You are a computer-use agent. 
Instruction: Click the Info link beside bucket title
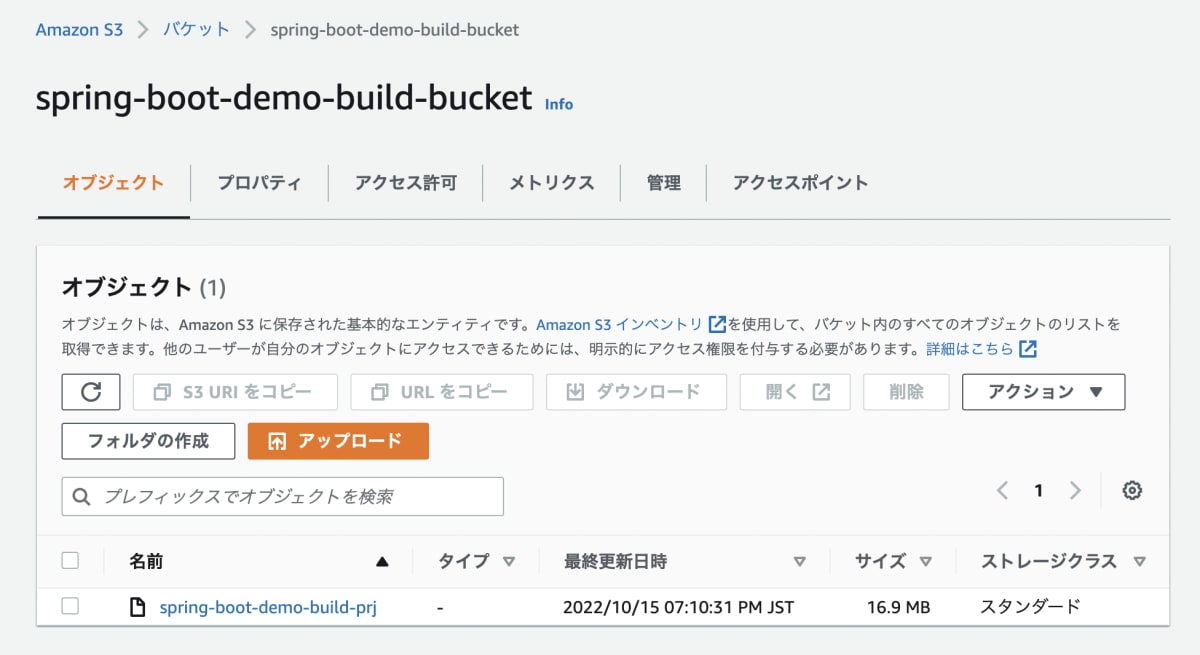click(x=559, y=104)
